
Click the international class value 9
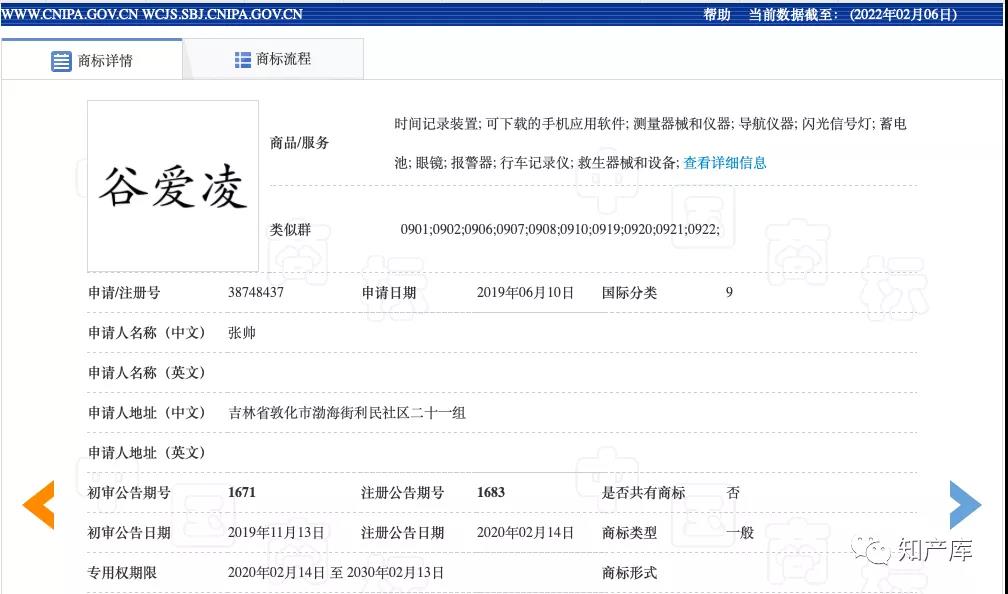coord(729,292)
